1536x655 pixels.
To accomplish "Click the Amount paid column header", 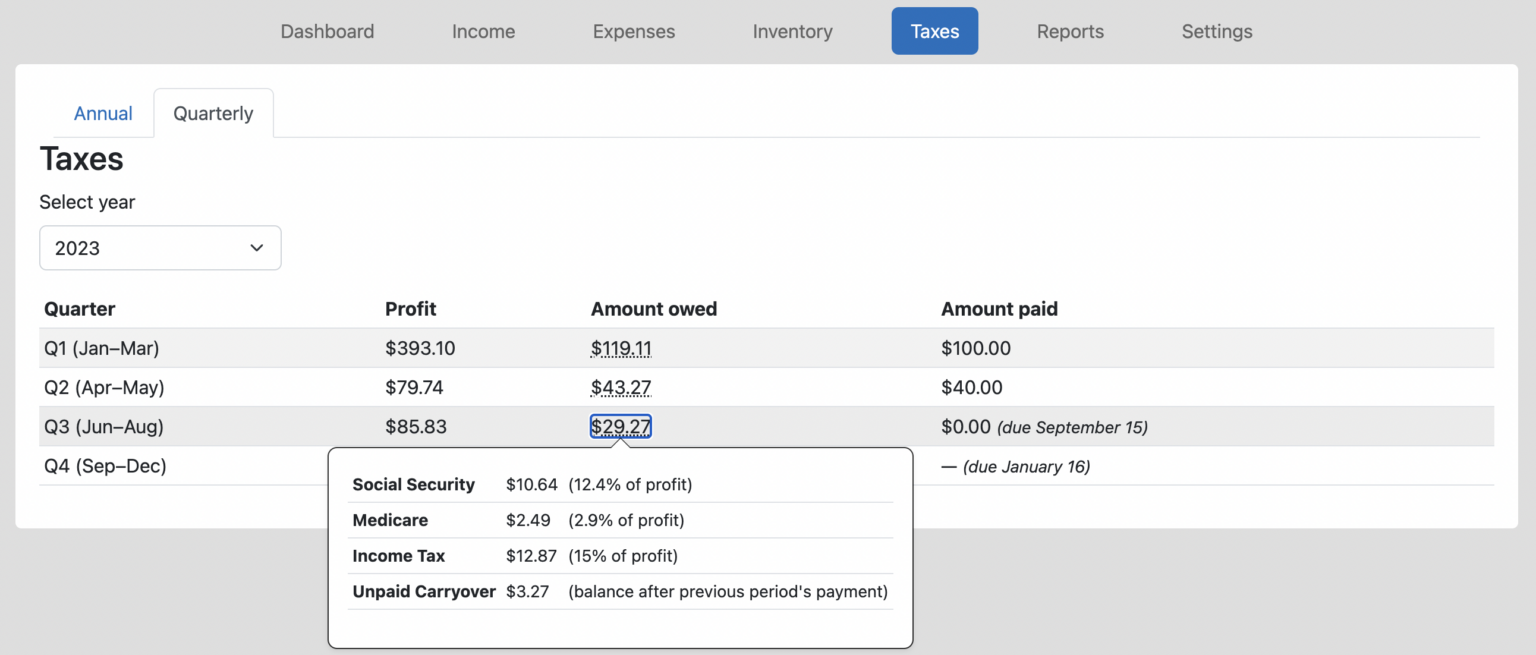I will point(999,309).
